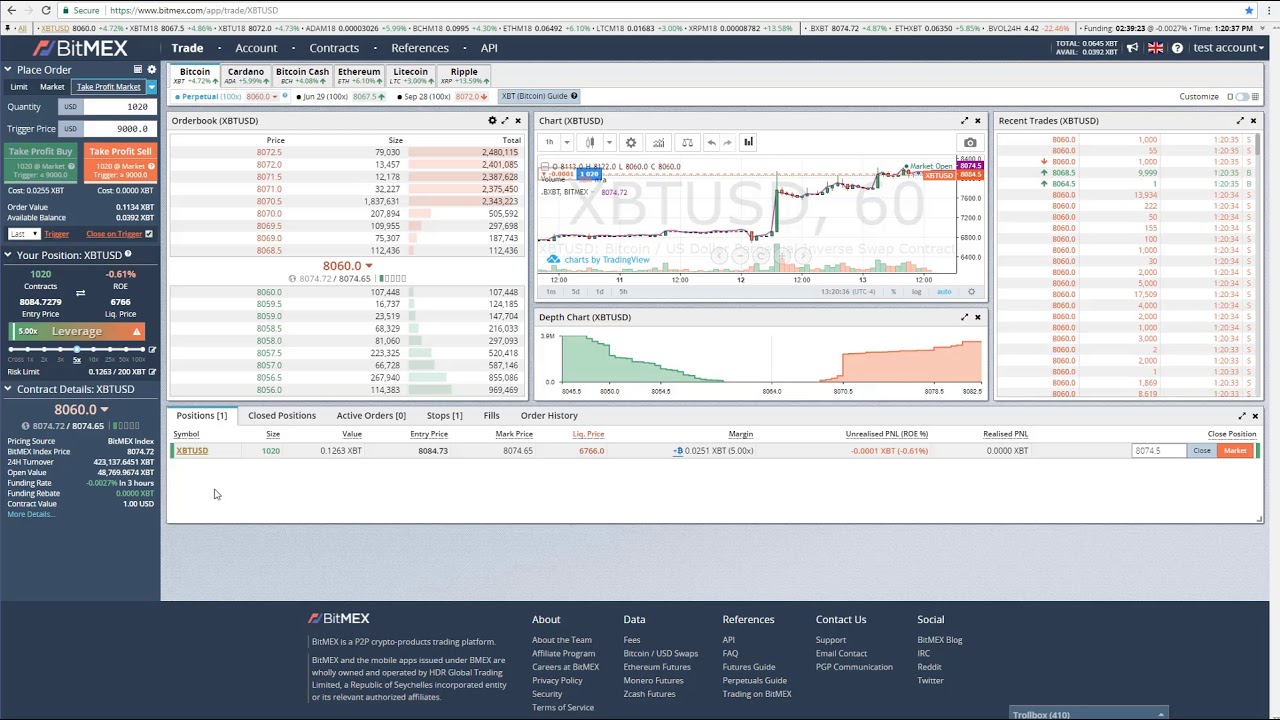Click the Quantity input field
This screenshot has height=720, width=1280.
pyautogui.click(x=118, y=107)
